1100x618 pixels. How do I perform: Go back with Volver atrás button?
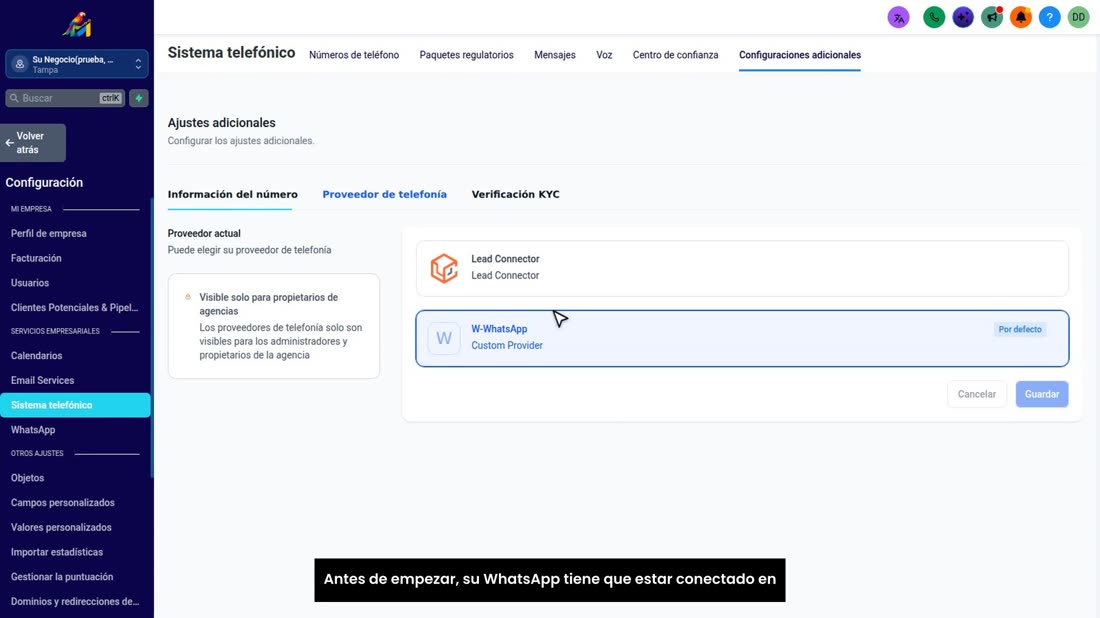[x=33, y=143]
